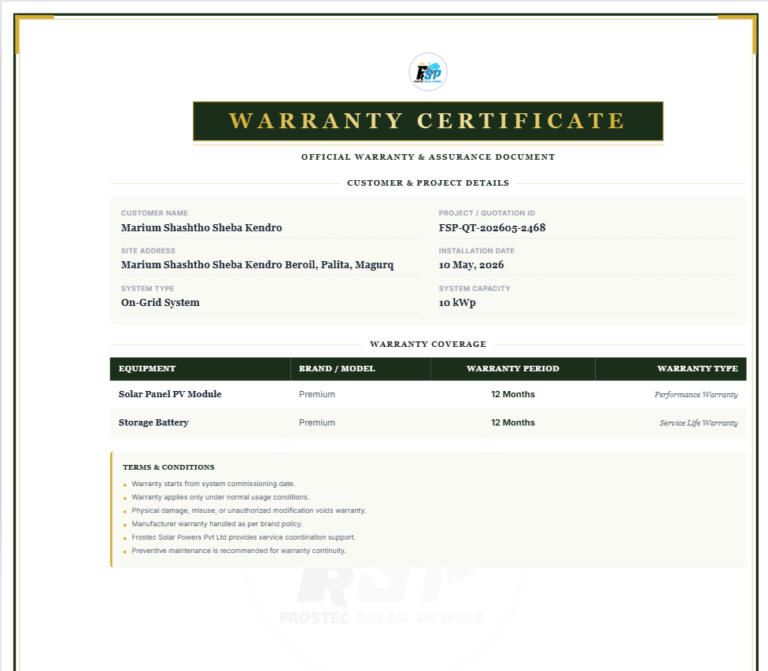The image size is (768, 671).
Task: Click the FSP logo at top
Action: (x=428, y=72)
